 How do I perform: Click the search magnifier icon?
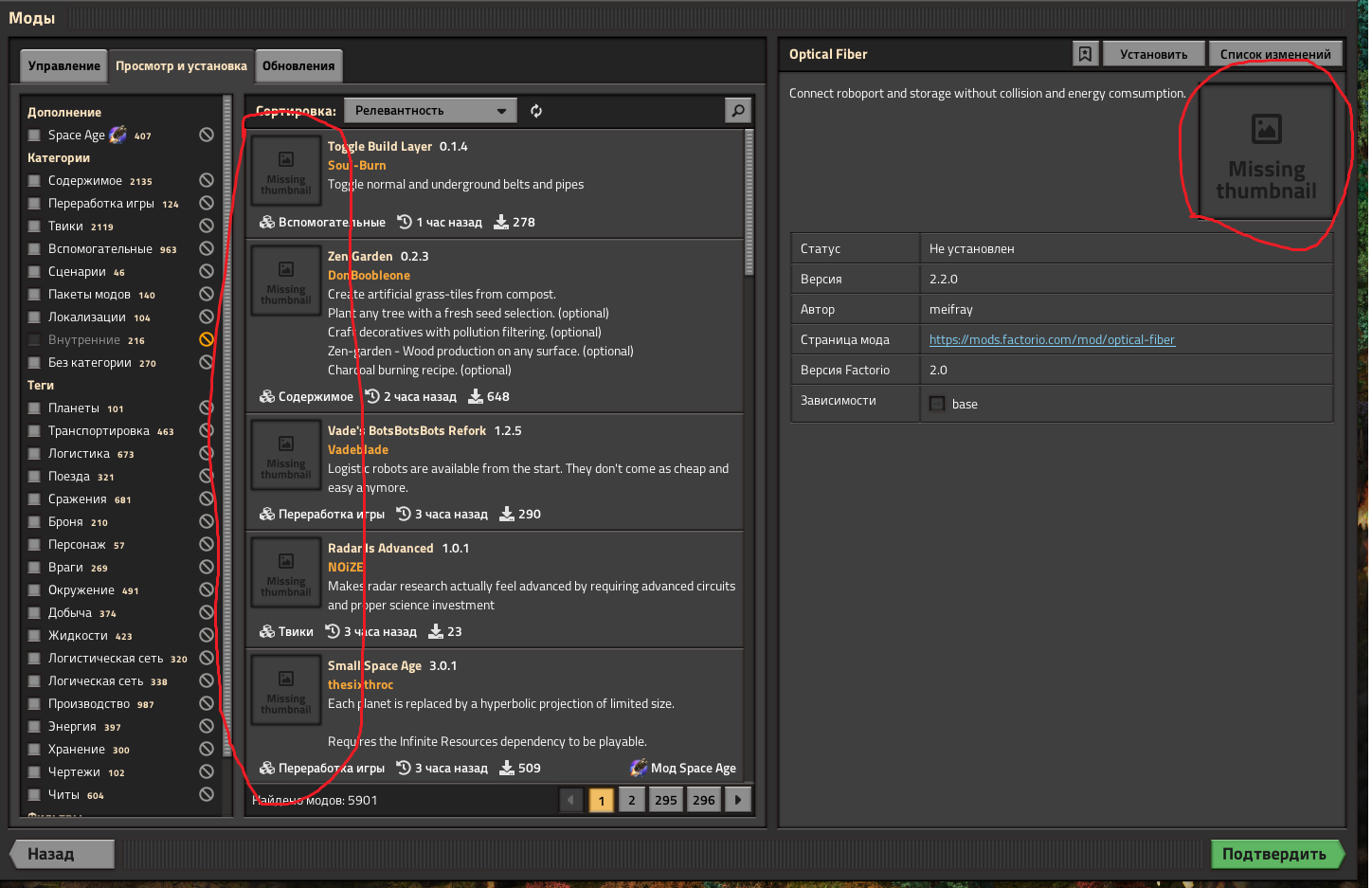(x=737, y=111)
